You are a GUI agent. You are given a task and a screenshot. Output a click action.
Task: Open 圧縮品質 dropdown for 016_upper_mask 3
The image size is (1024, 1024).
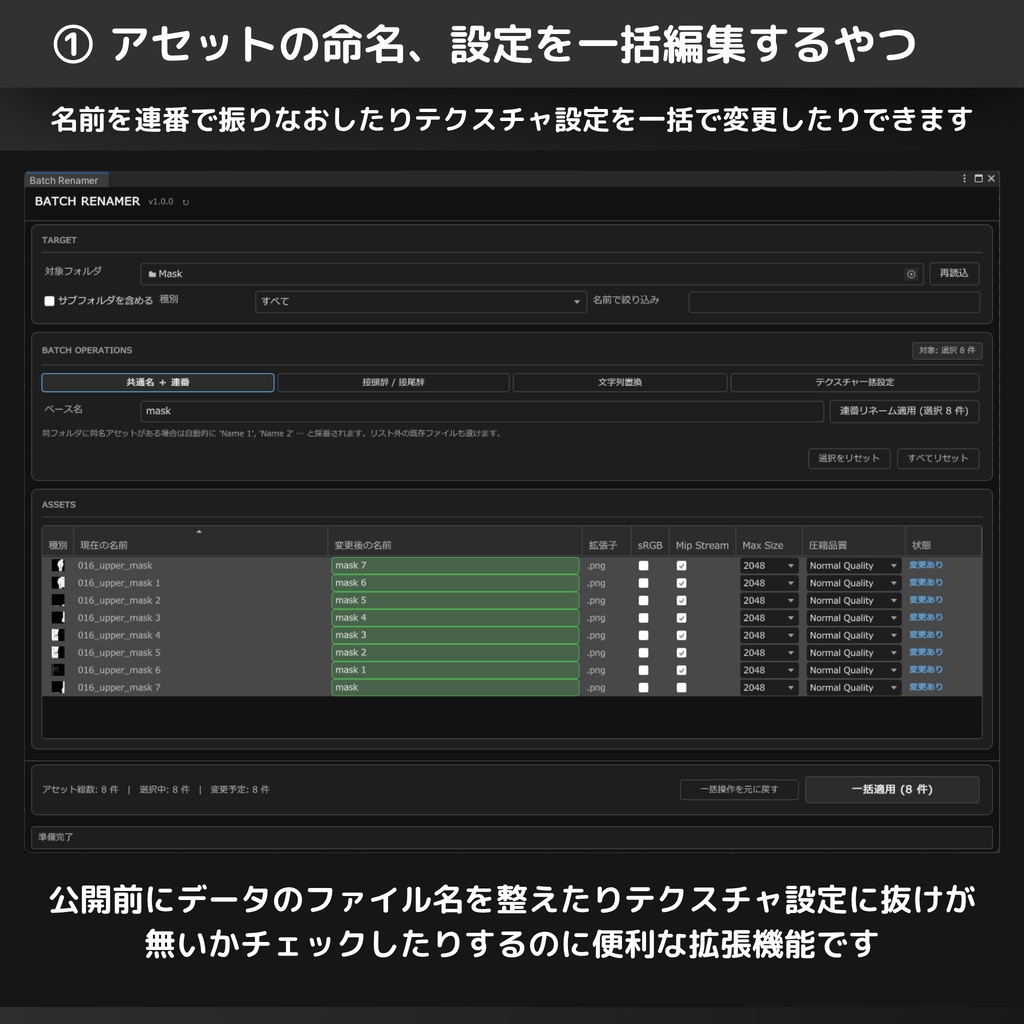(x=854, y=618)
